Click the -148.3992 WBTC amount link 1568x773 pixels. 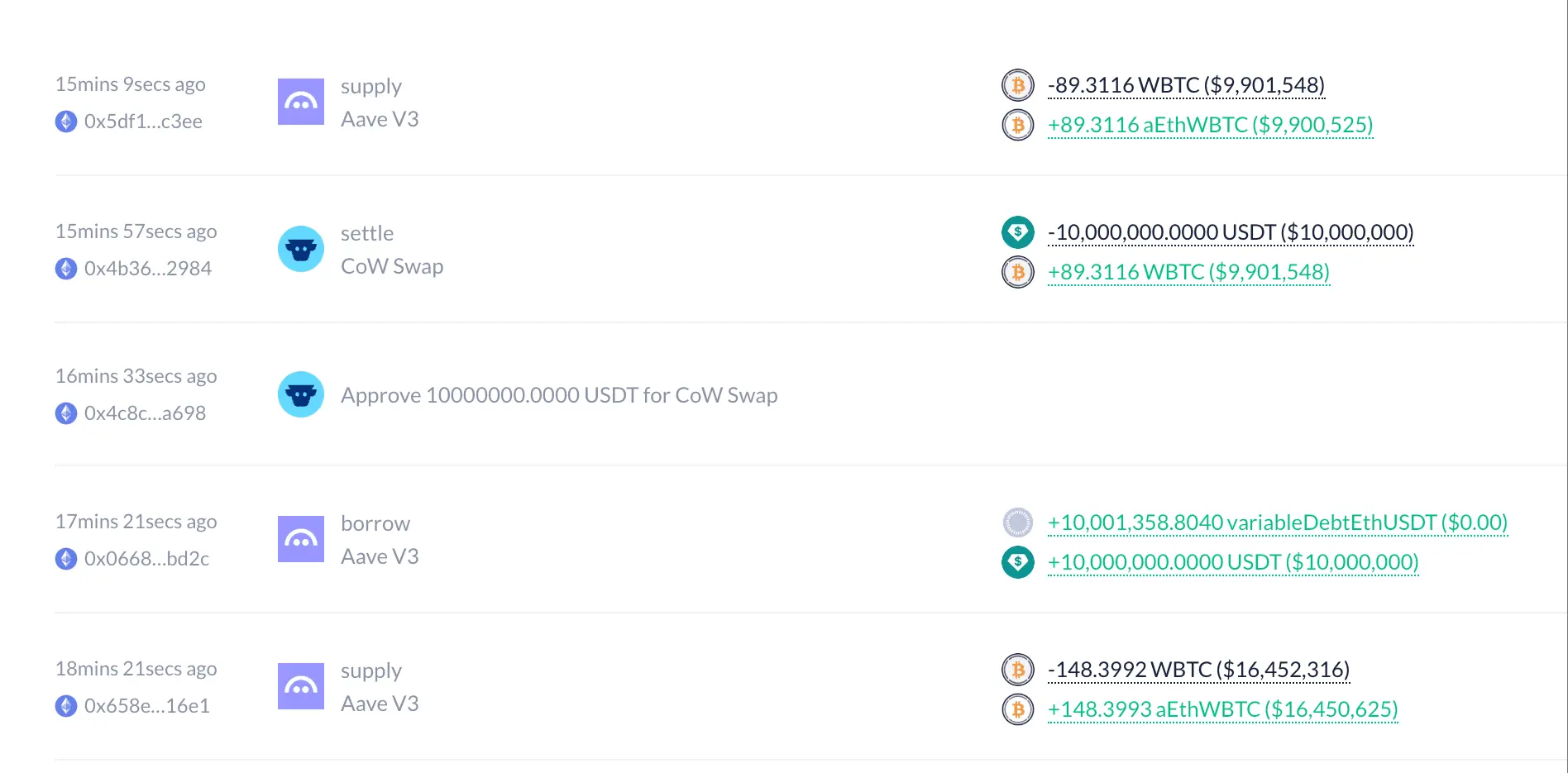pyautogui.click(x=1198, y=670)
